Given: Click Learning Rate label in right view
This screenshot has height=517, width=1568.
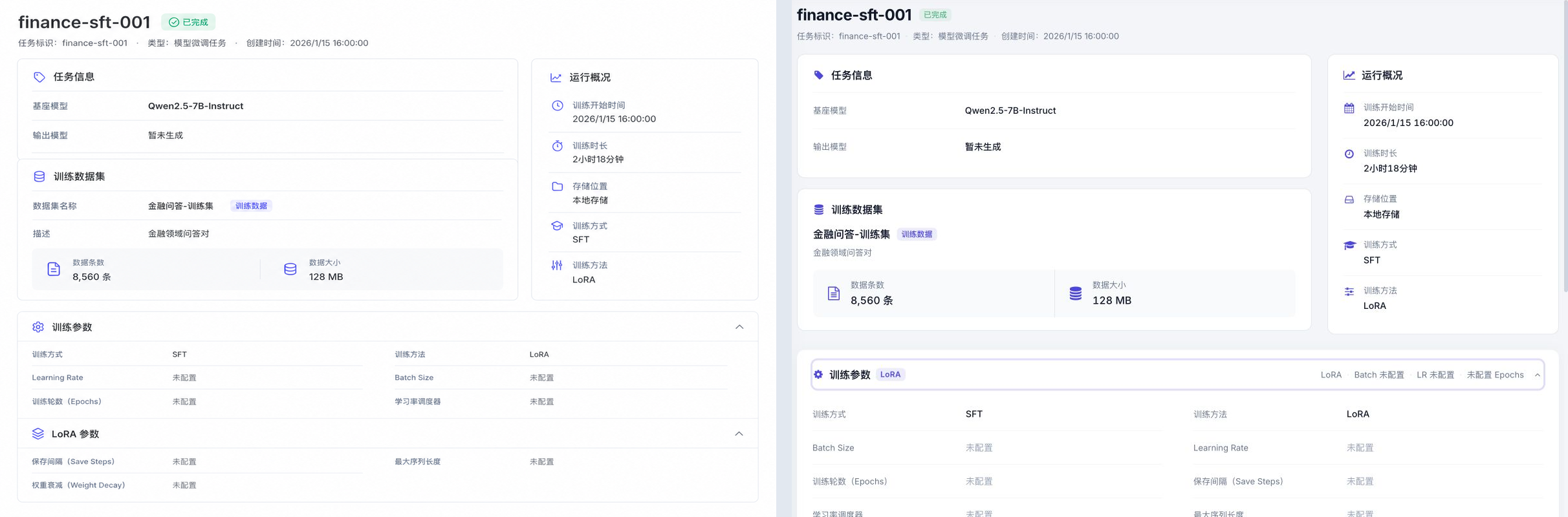Looking at the screenshot, I should (x=1221, y=448).
